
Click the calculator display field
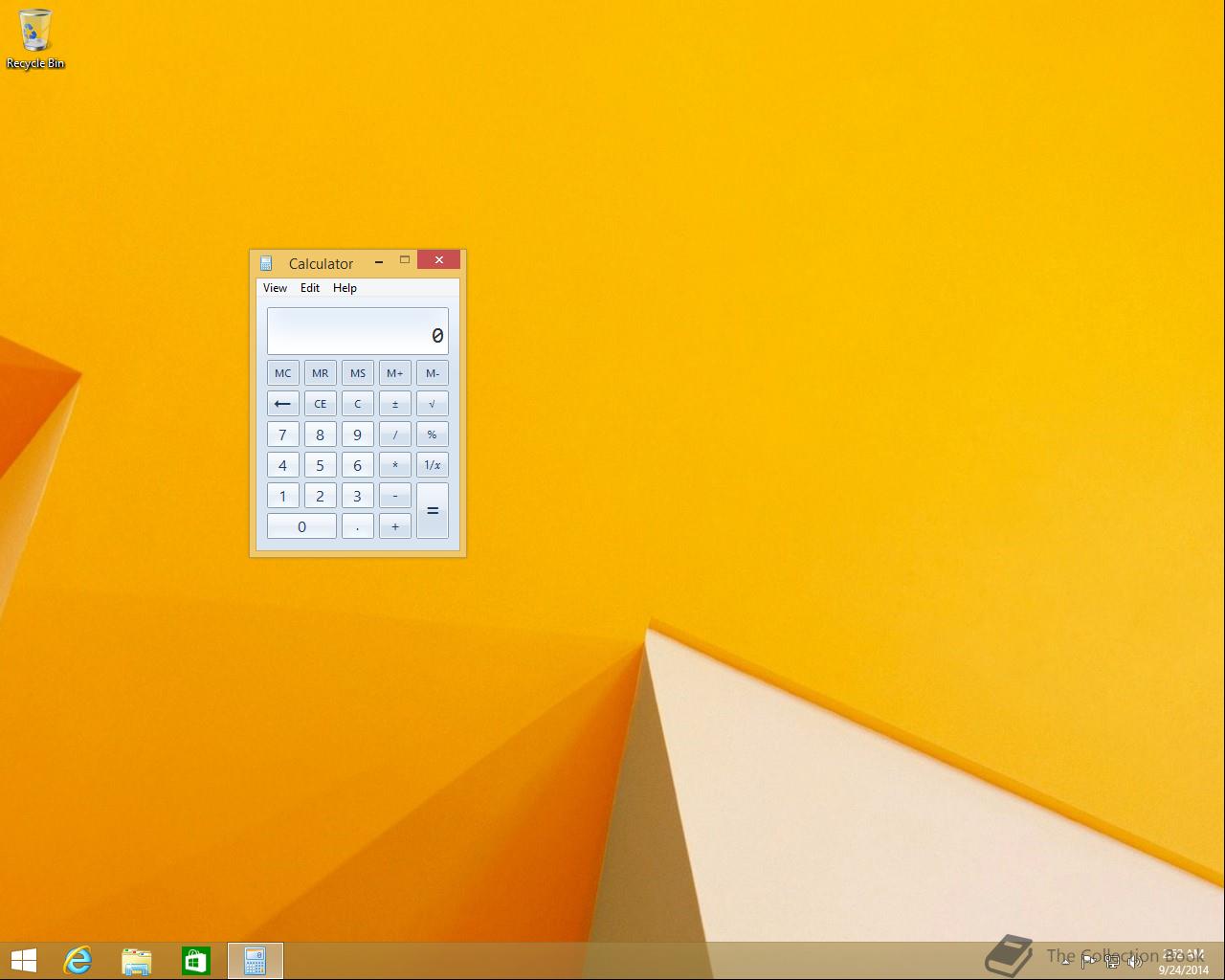coord(358,331)
